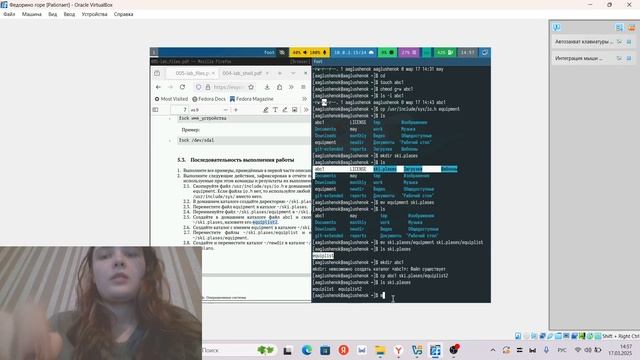The image size is (640, 360).
Task: Expand PDF viewer tools chevron
Action: 306,110
